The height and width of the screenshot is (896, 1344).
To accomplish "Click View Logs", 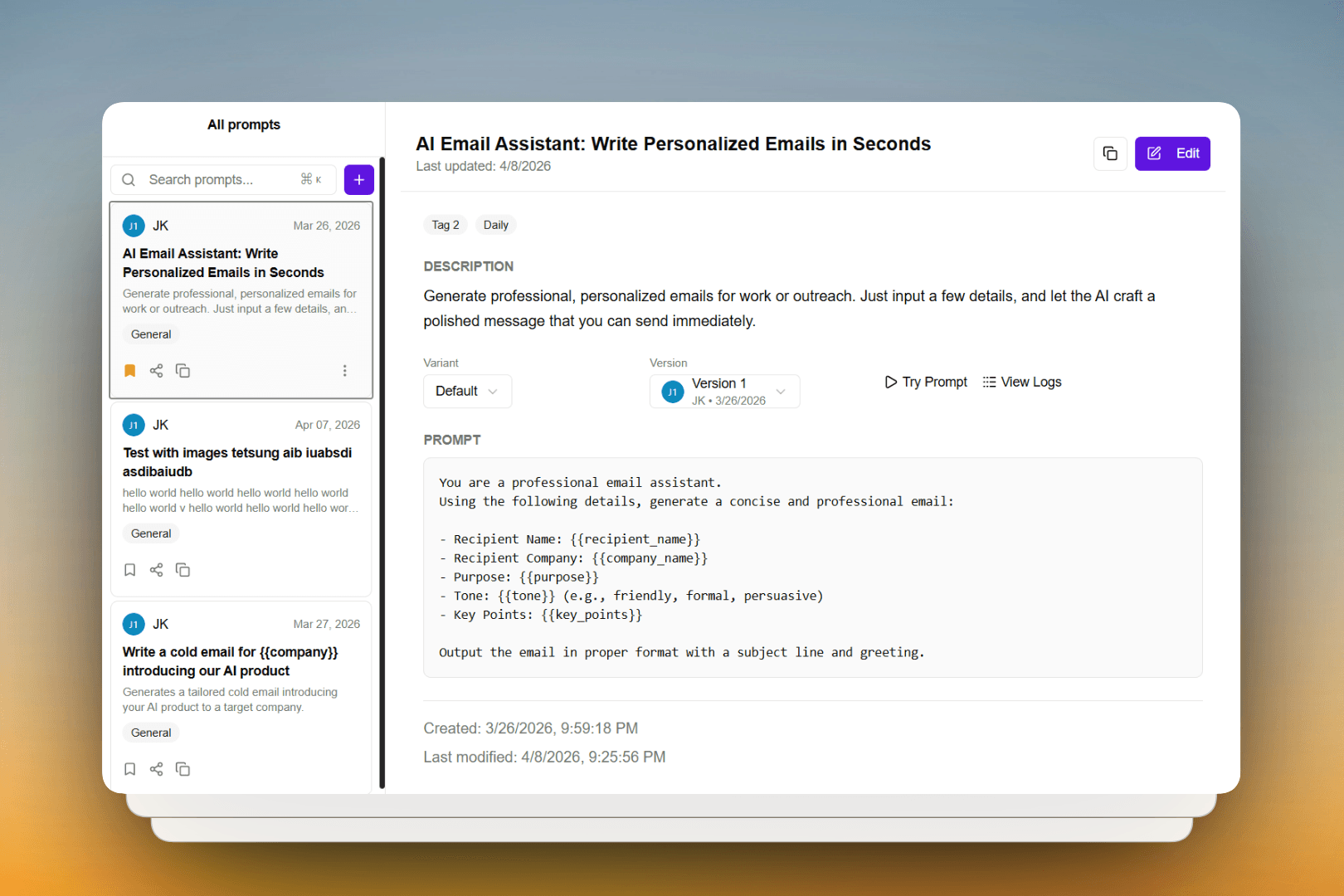I will [1022, 382].
